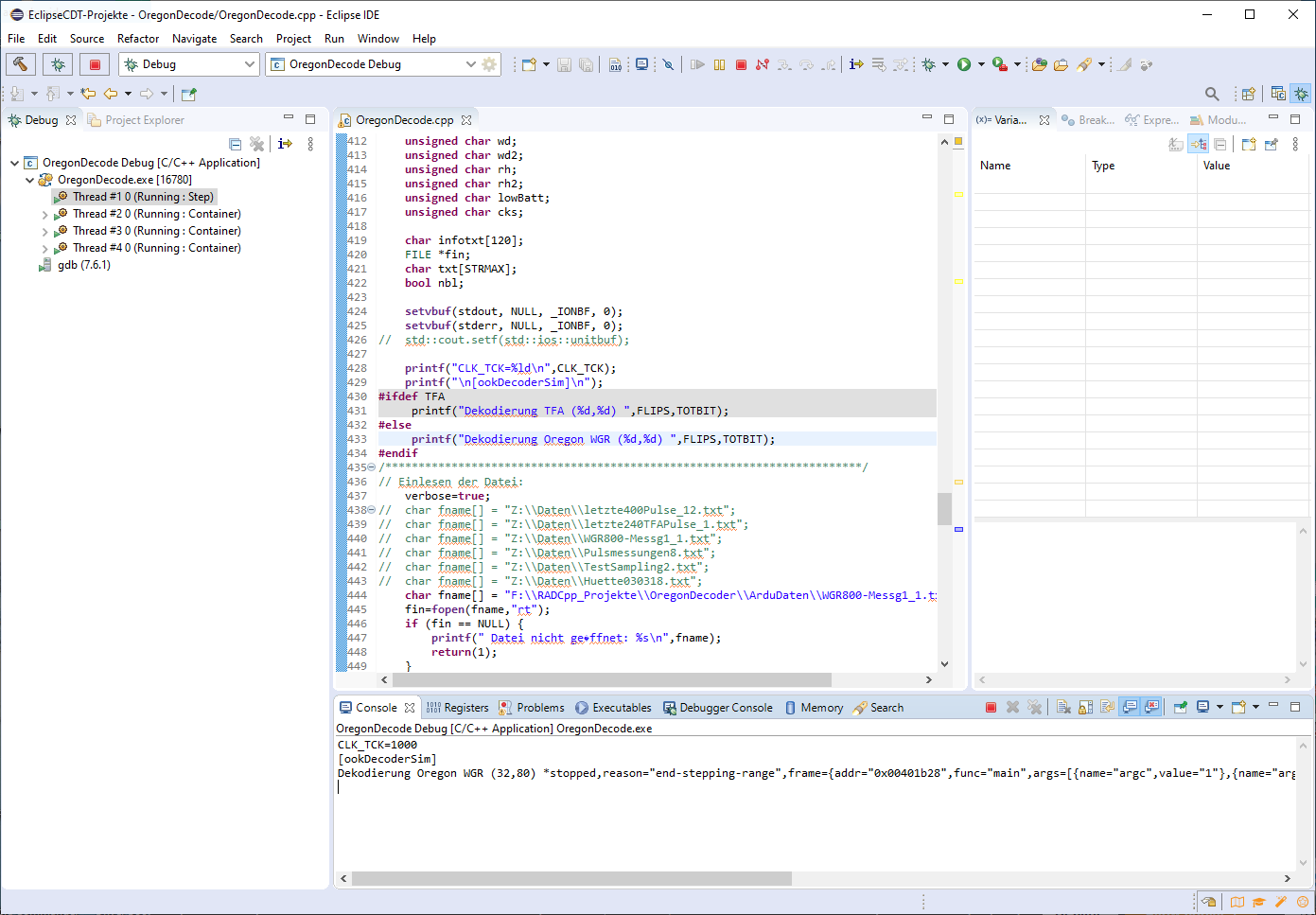The width and height of the screenshot is (1316, 915).
Task: Toggle Scroll Lock in the Console toolbar
Action: [x=1085, y=707]
